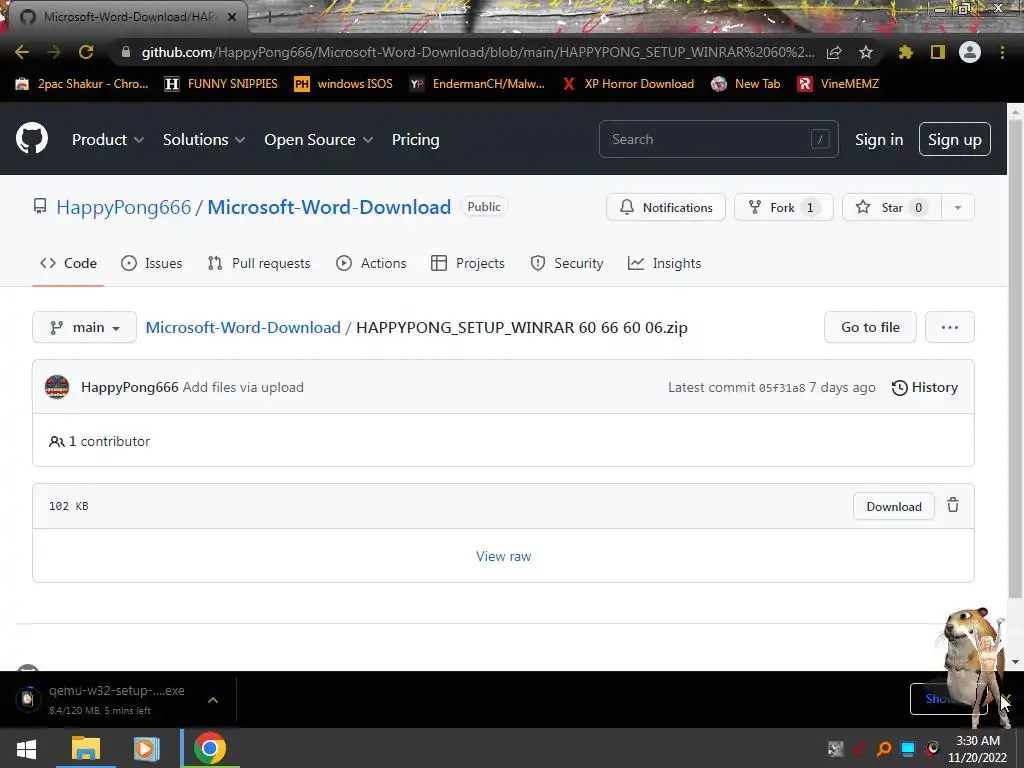This screenshot has height=768, width=1024.
Task: Open the Windows Start menu
Action: coord(26,748)
